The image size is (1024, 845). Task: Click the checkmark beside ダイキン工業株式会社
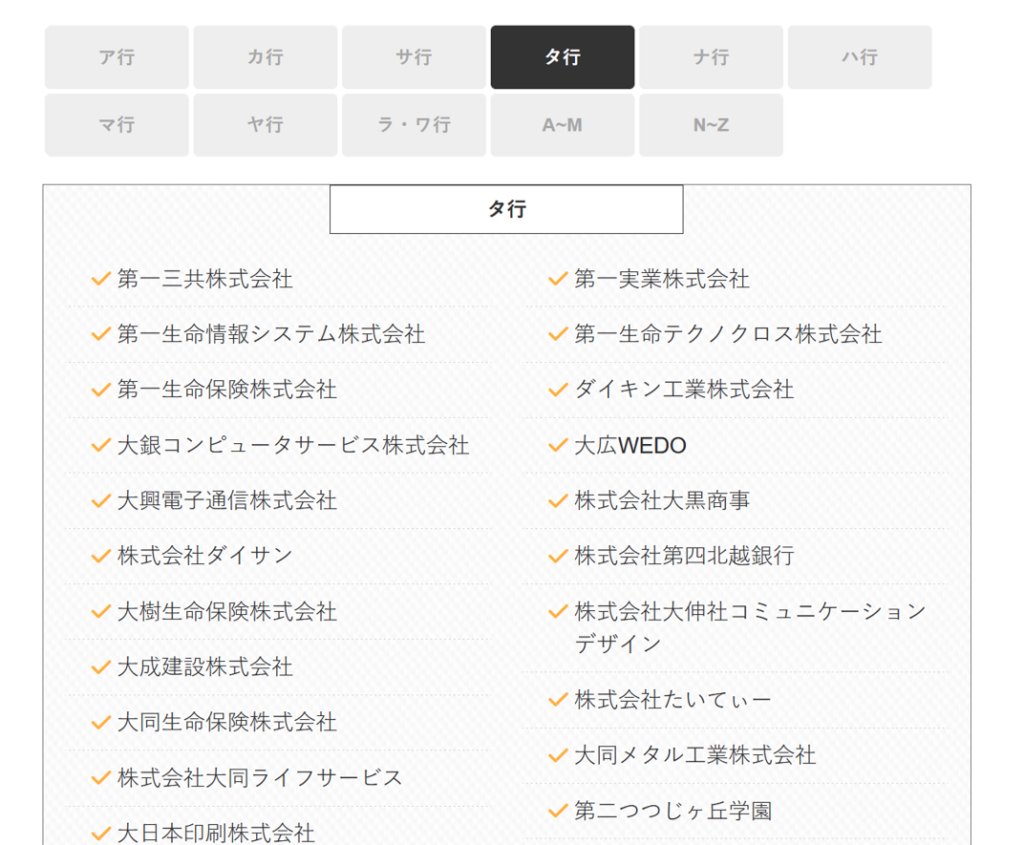click(x=557, y=390)
